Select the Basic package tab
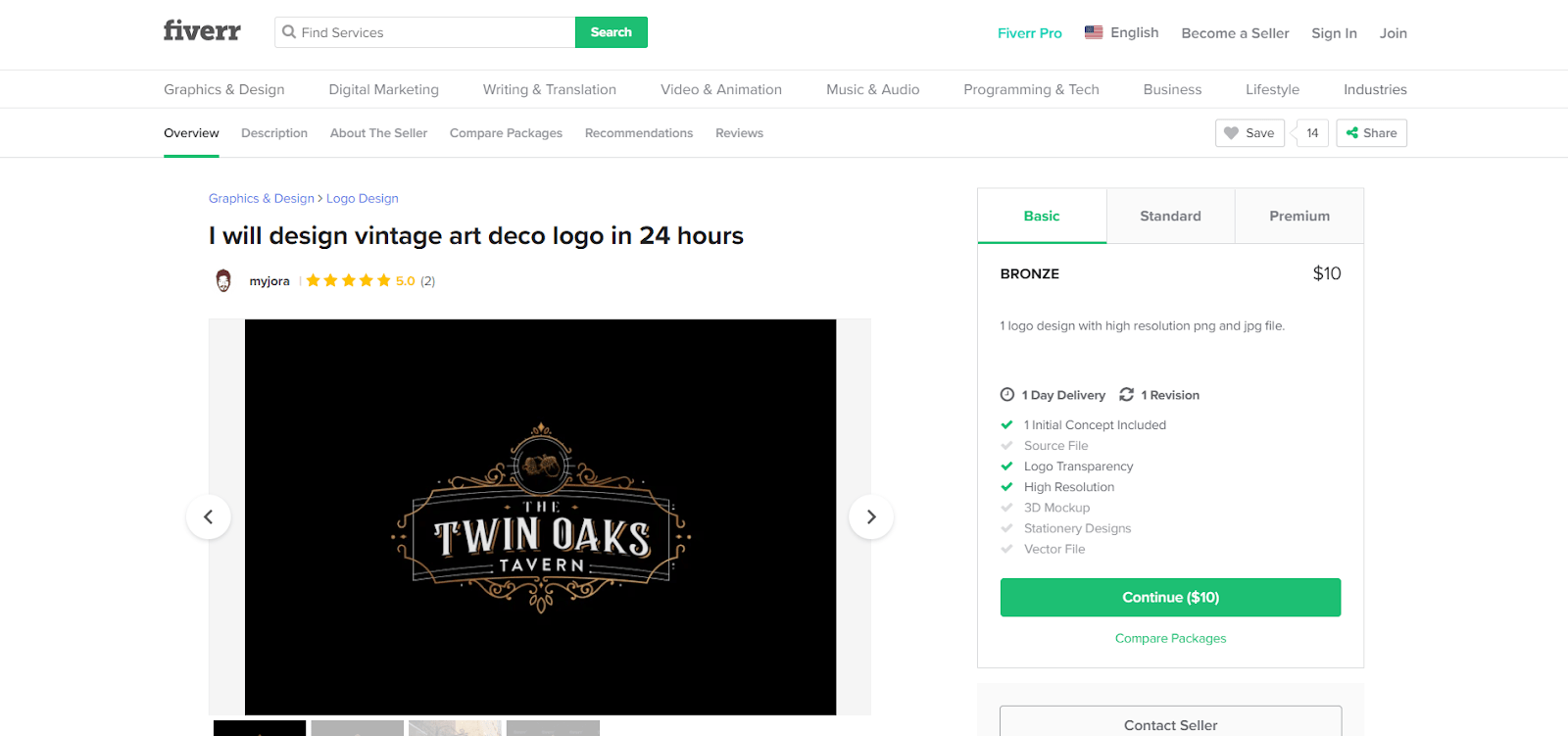 click(x=1042, y=216)
